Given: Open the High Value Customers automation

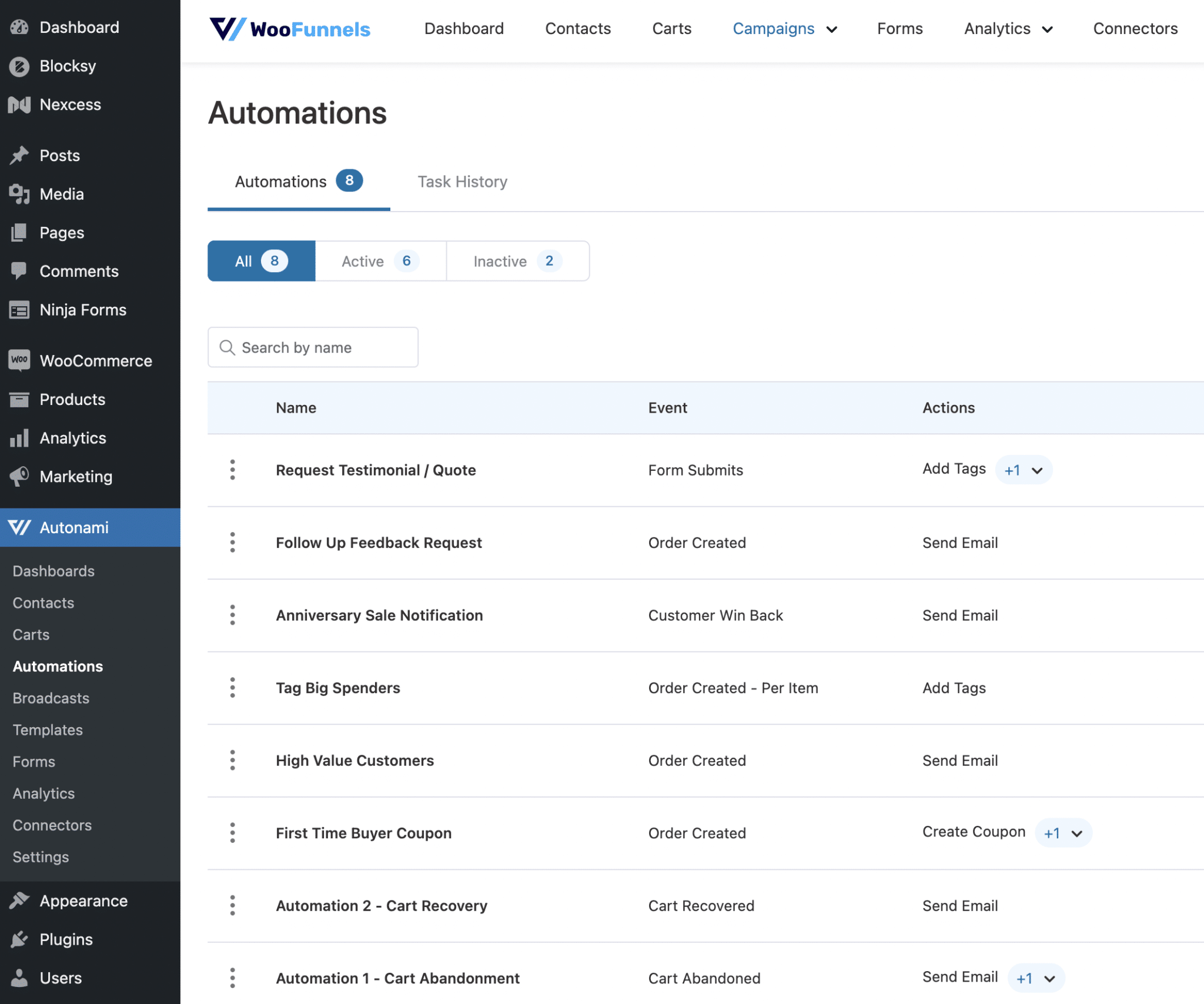Looking at the screenshot, I should pyautogui.click(x=354, y=760).
